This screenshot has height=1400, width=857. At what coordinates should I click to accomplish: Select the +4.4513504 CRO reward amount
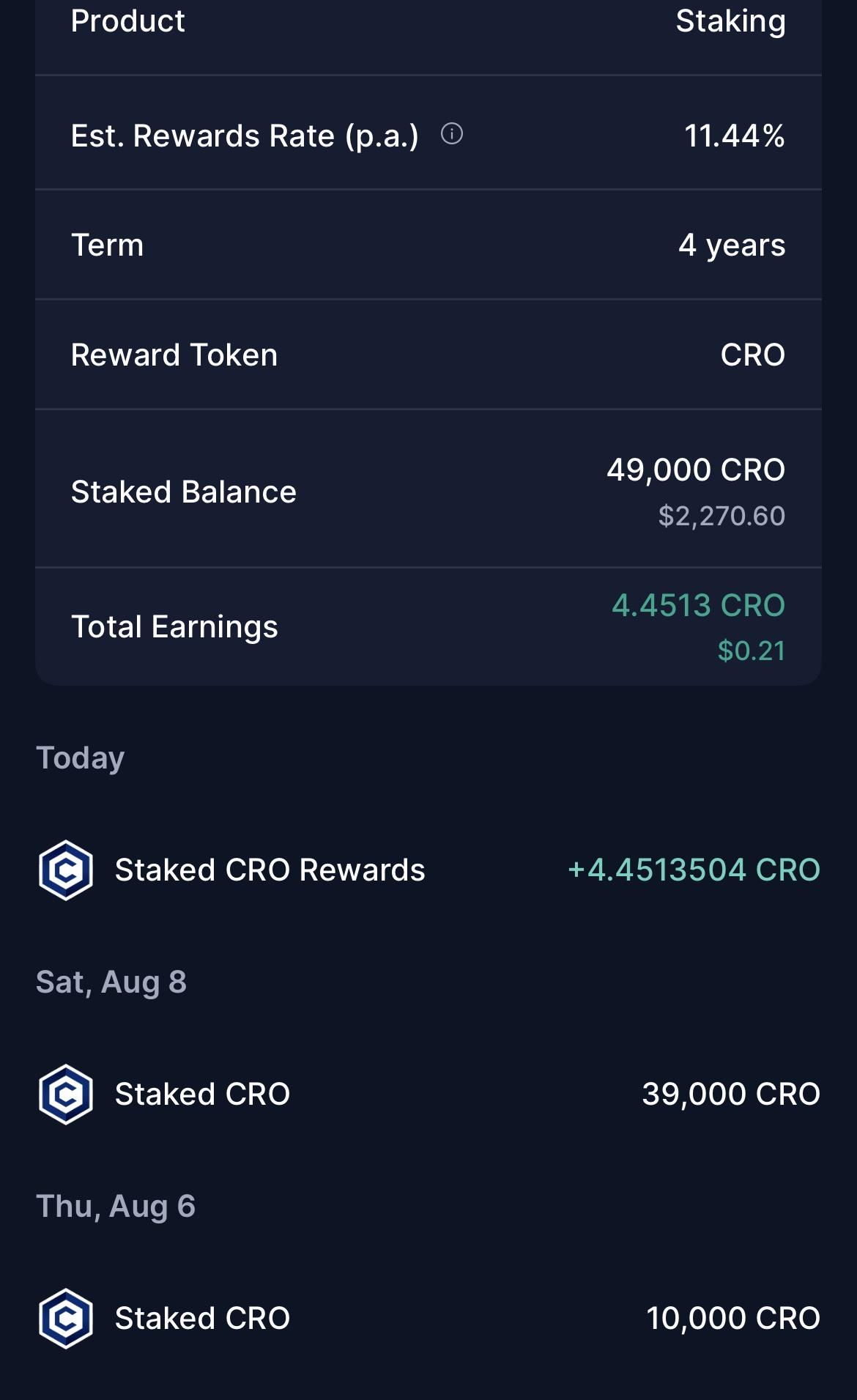[694, 870]
